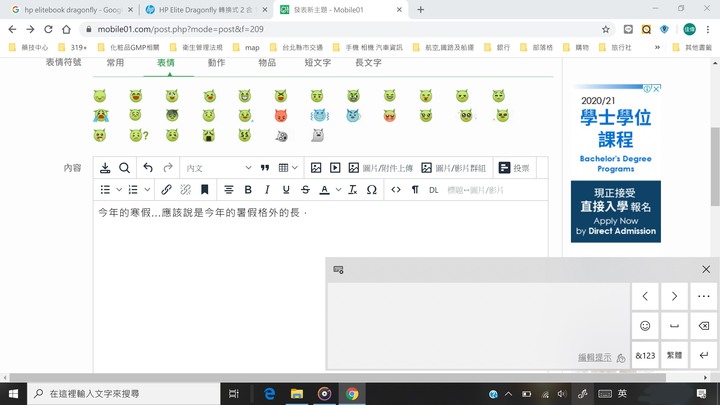720x405 pixels.
Task: Undo the last edit in editor
Action: (x=148, y=168)
